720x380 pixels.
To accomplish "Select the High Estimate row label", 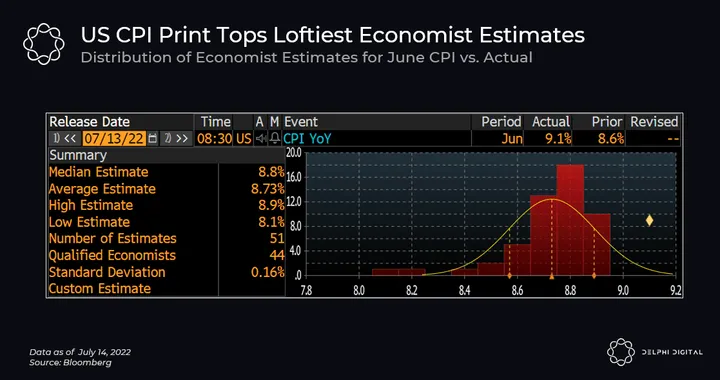I will (91, 205).
